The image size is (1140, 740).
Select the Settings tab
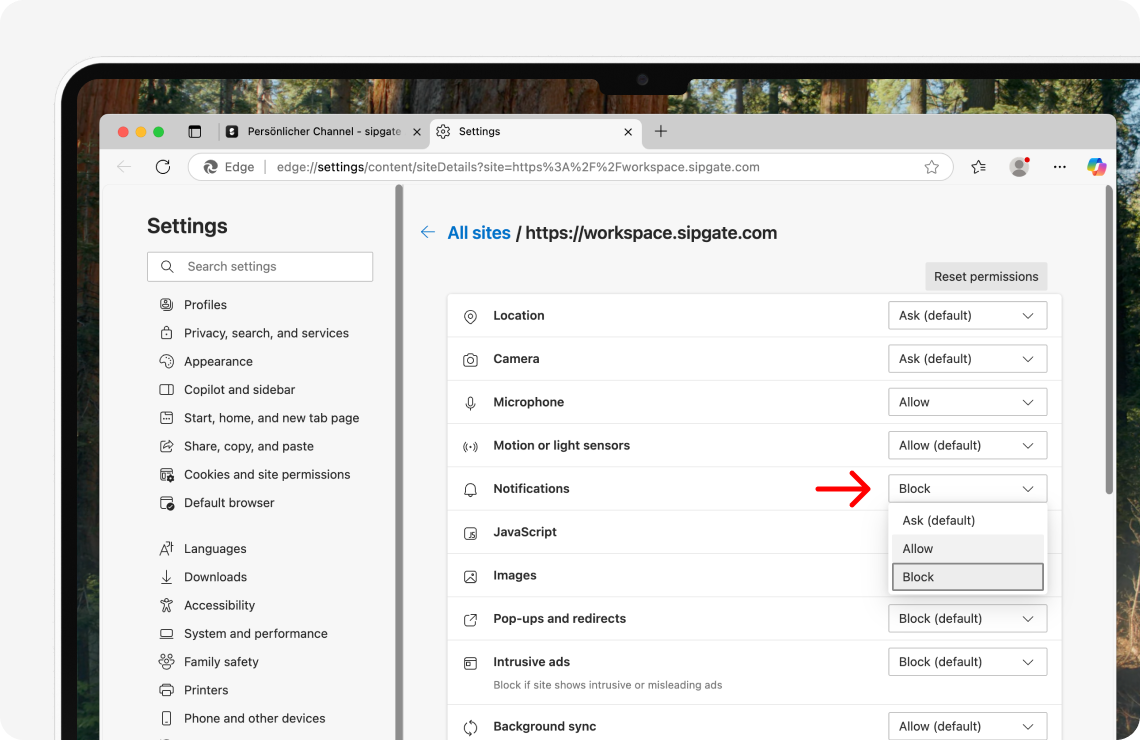(x=535, y=132)
